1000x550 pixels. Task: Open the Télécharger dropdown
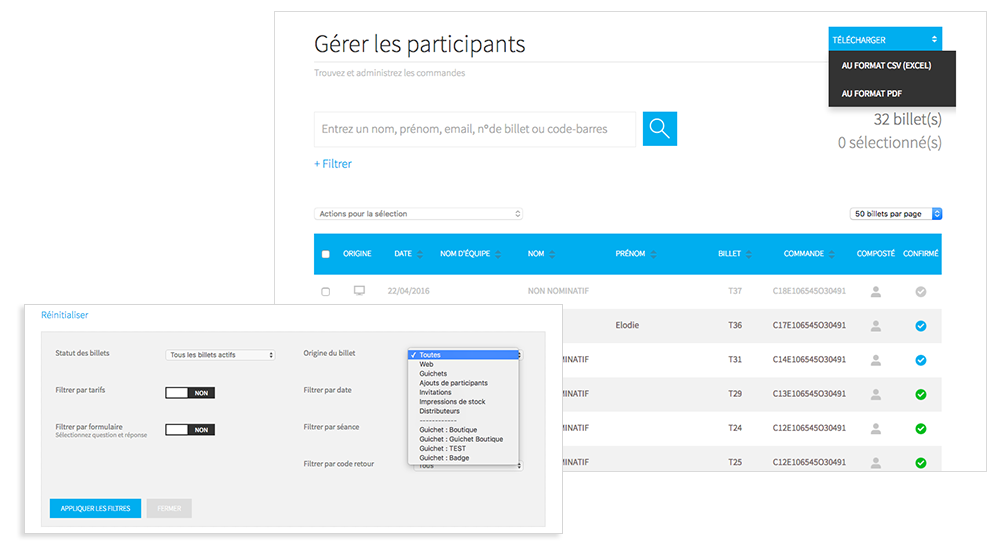pos(885,40)
